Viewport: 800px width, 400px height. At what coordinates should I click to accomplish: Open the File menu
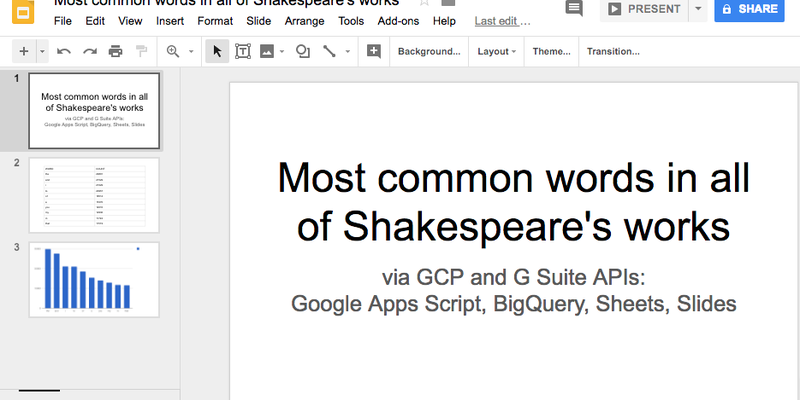[x=63, y=21]
